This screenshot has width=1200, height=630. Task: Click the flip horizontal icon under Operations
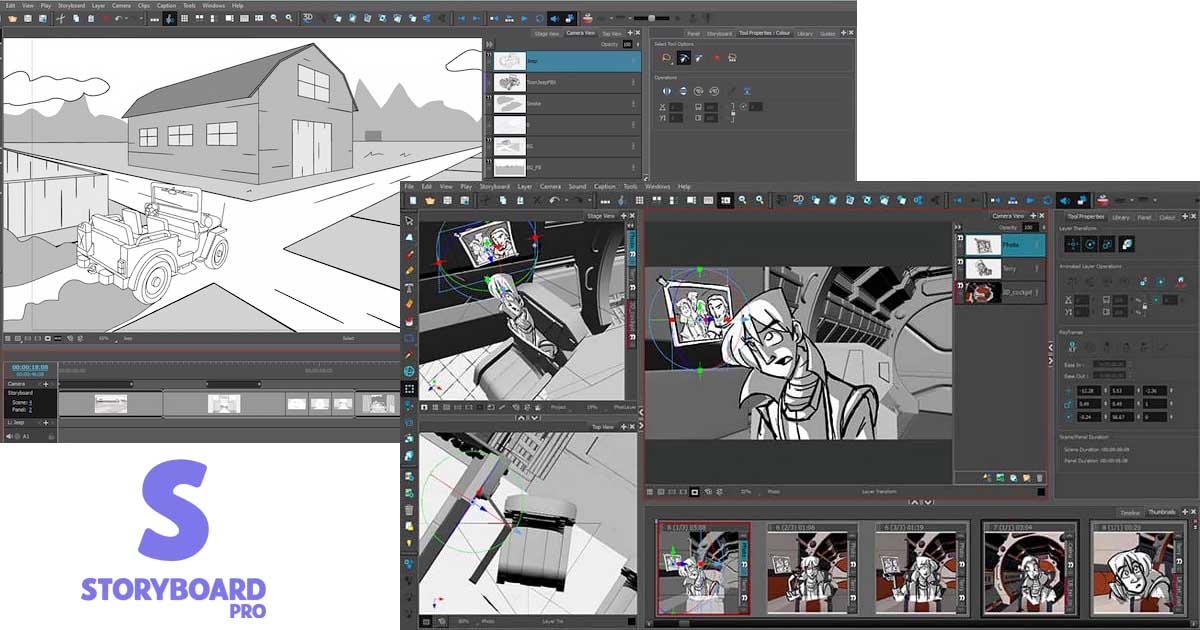pyautogui.click(x=667, y=91)
